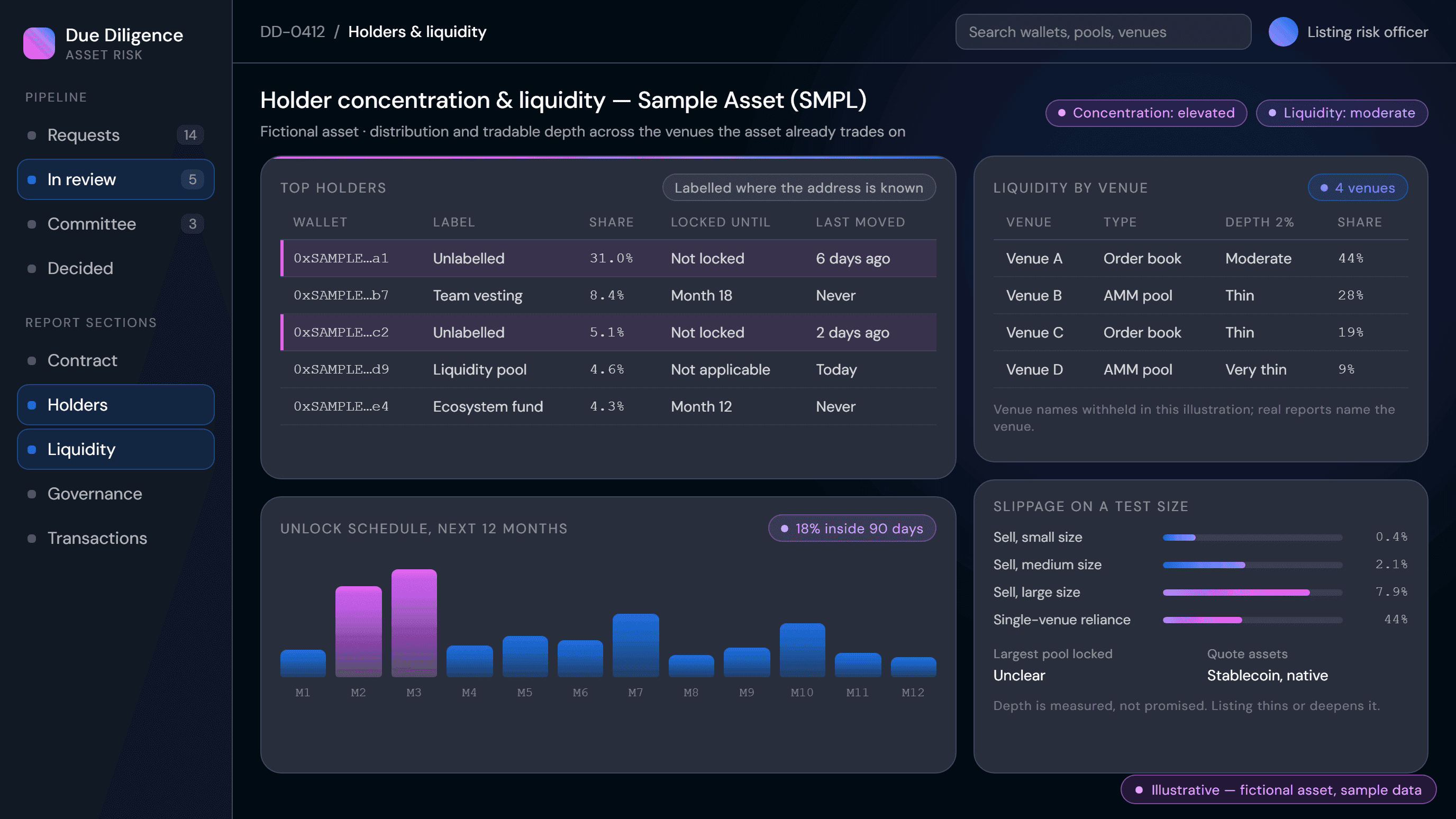The height and width of the screenshot is (819, 1456).
Task: Click the Labelled where the address is known pill
Action: pyautogui.click(x=799, y=188)
